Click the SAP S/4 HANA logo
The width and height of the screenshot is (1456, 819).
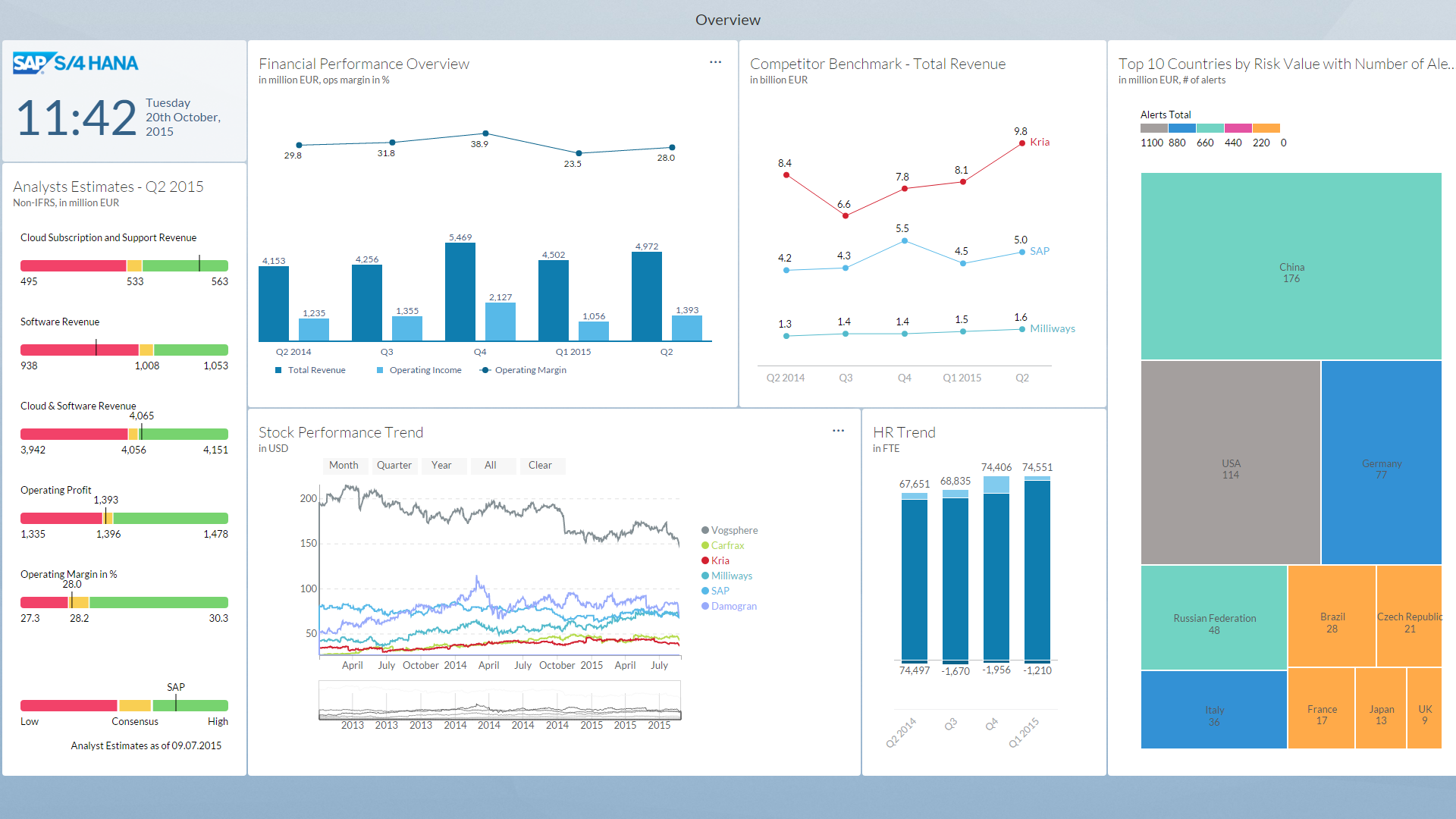coord(76,63)
